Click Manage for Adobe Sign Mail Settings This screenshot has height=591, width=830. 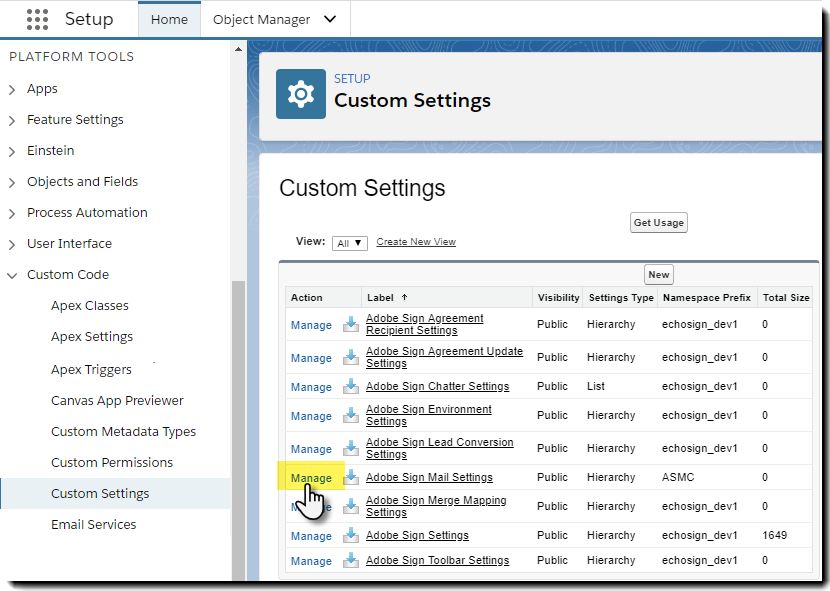pos(311,478)
